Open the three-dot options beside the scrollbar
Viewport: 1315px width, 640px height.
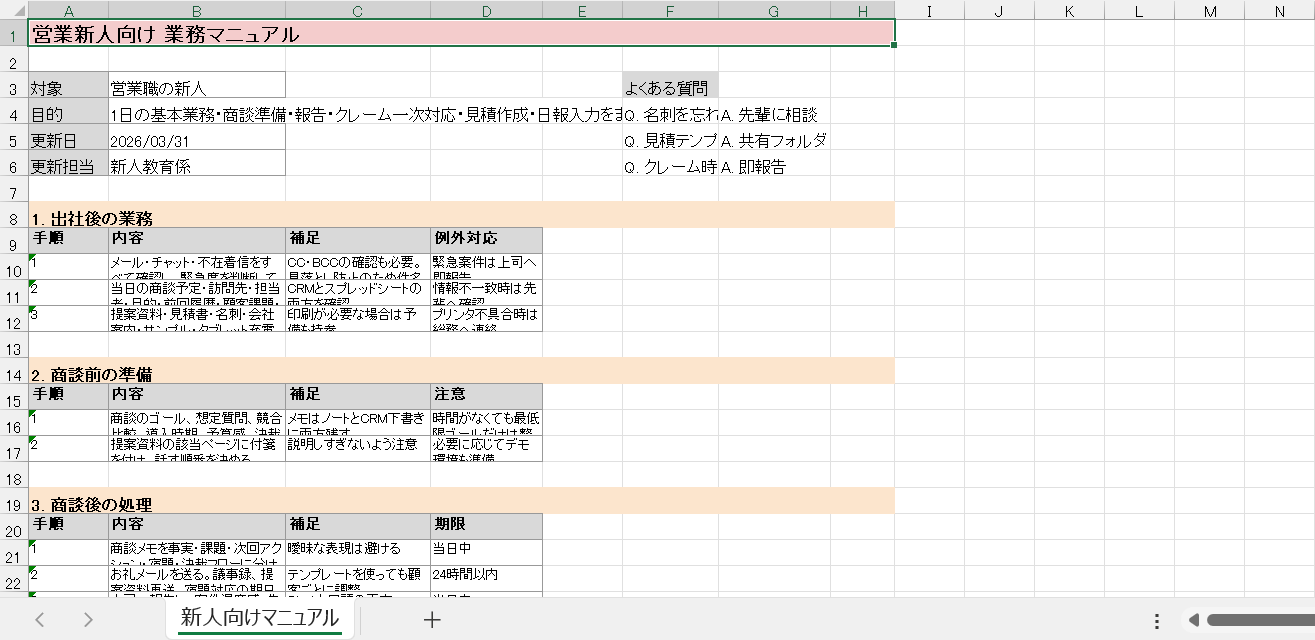[x=1157, y=620]
